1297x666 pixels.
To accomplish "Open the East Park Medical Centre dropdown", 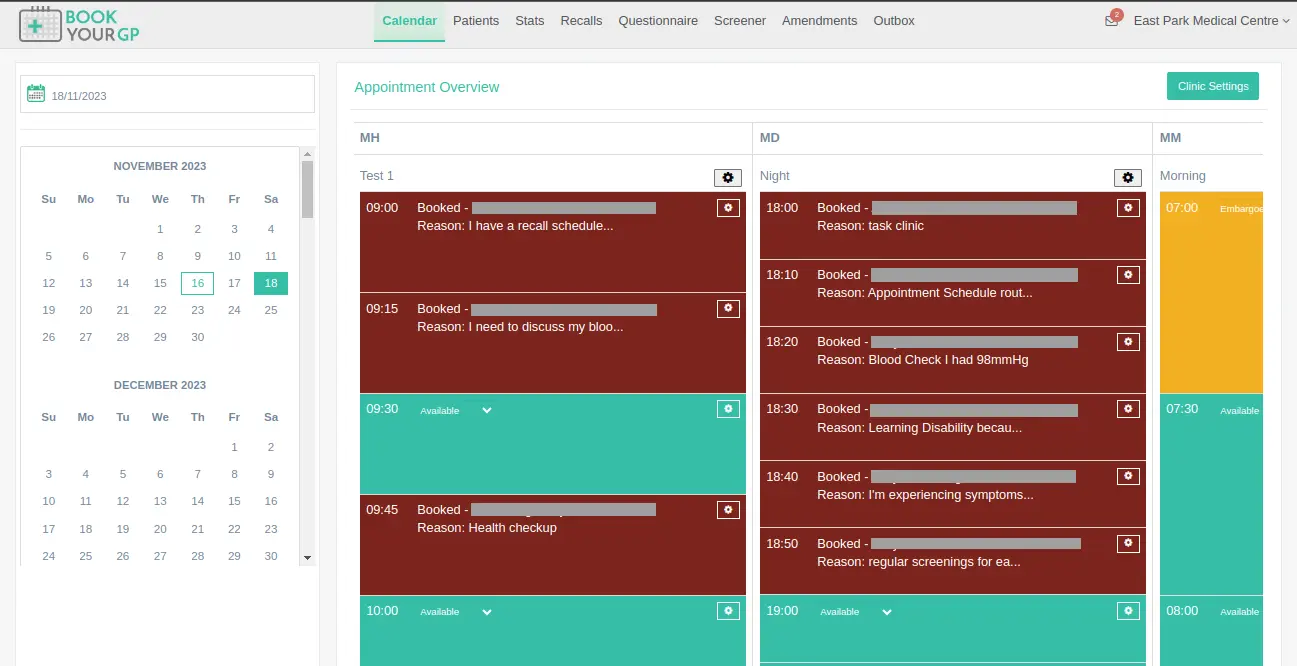I will click(1211, 21).
